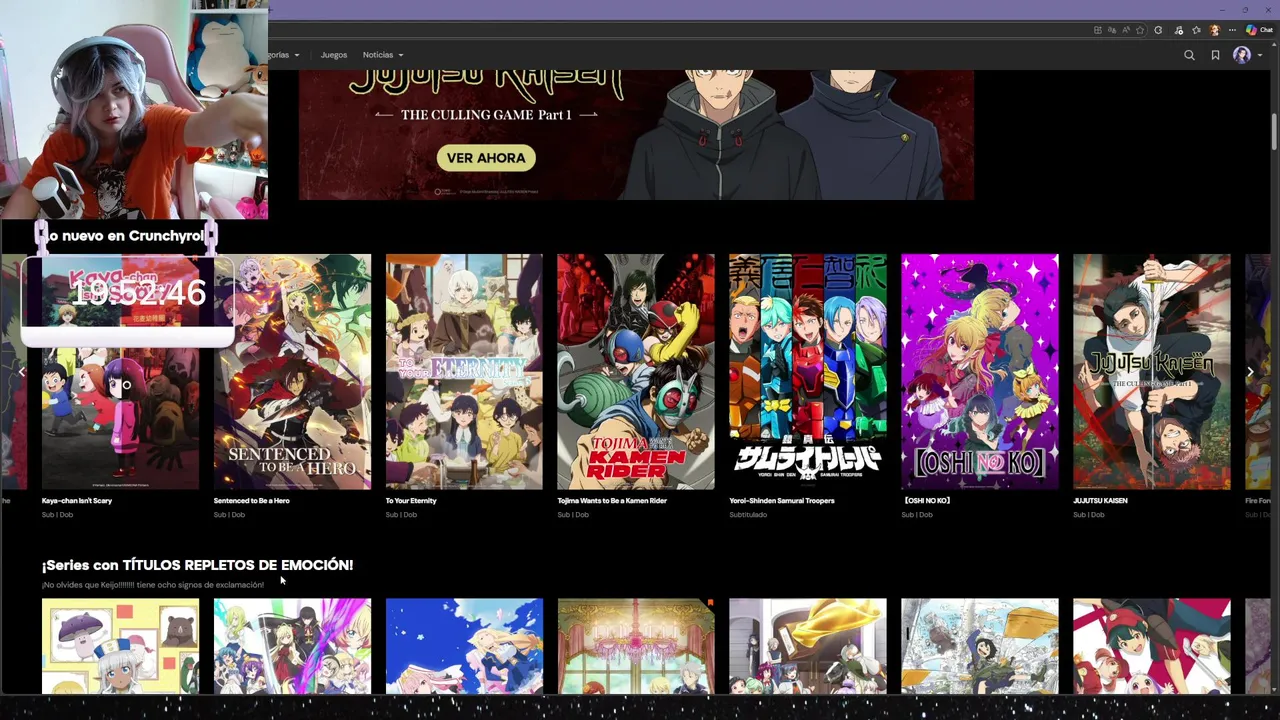The width and height of the screenshot is (1280, 720).
Task: Open the Crunchyroll profile avatar menu
Action: (1241, 55)
